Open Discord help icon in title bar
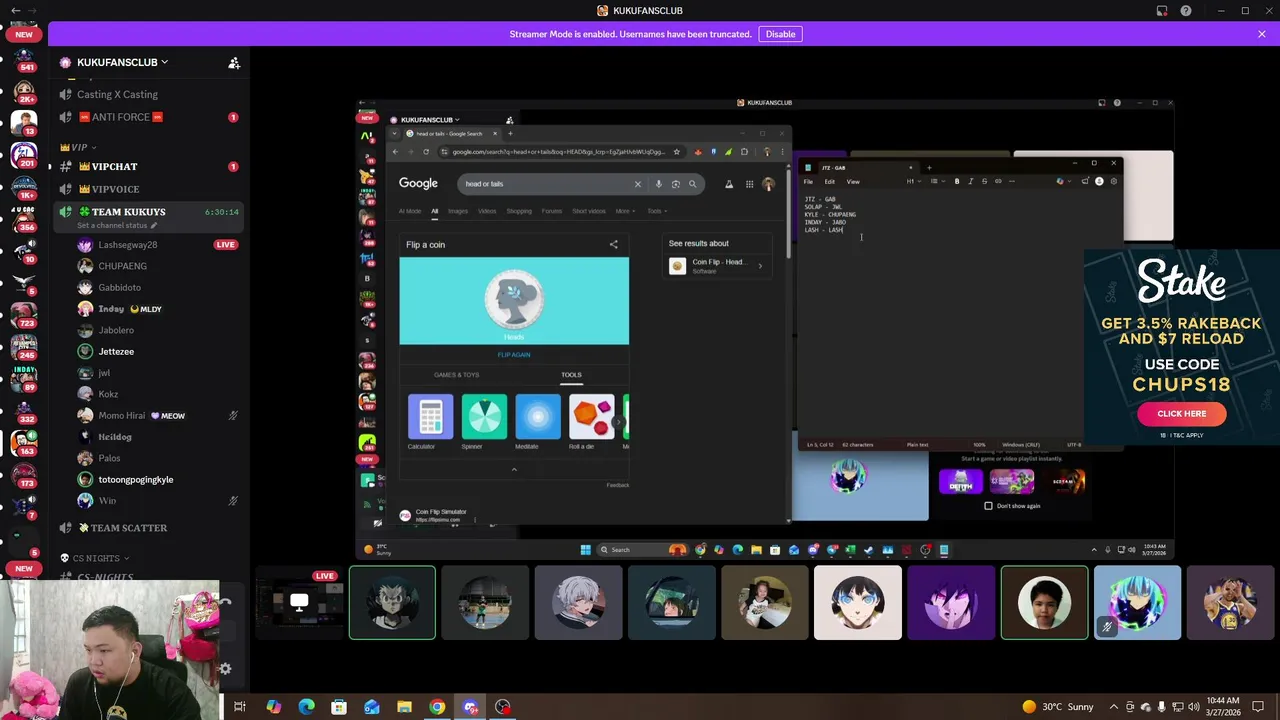Screen dimensions: 1280x720 (x=1186, y=11)
